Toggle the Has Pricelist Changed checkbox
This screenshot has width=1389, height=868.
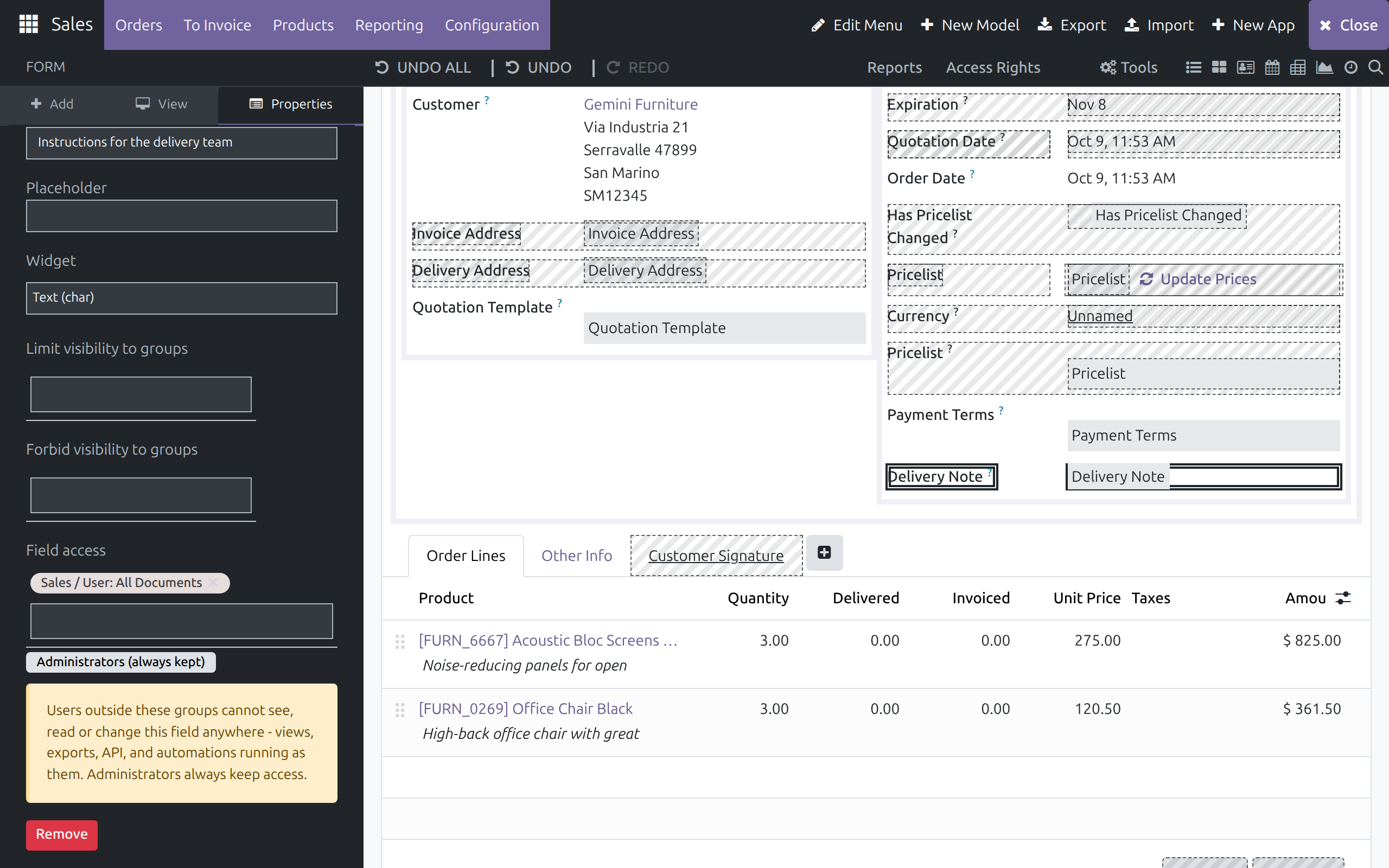click(x=1080, y=215)
